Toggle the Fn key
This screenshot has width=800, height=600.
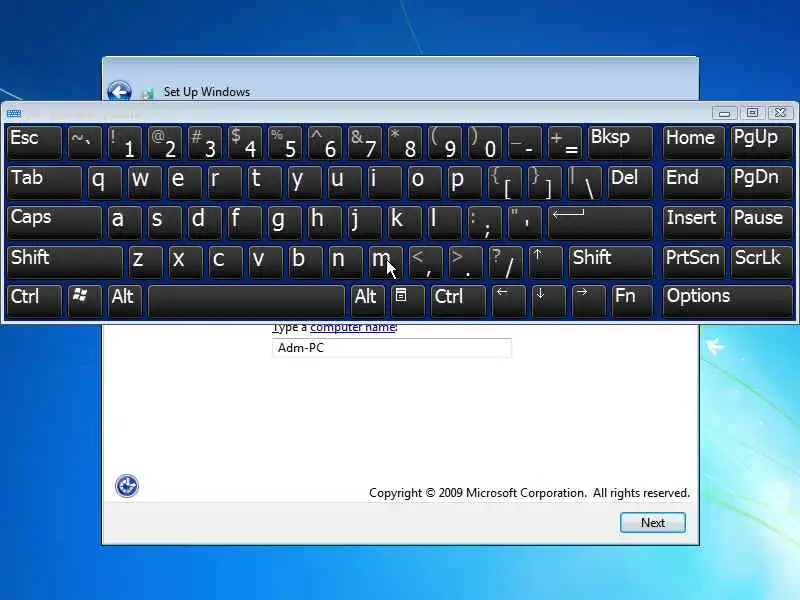point(632,301)
